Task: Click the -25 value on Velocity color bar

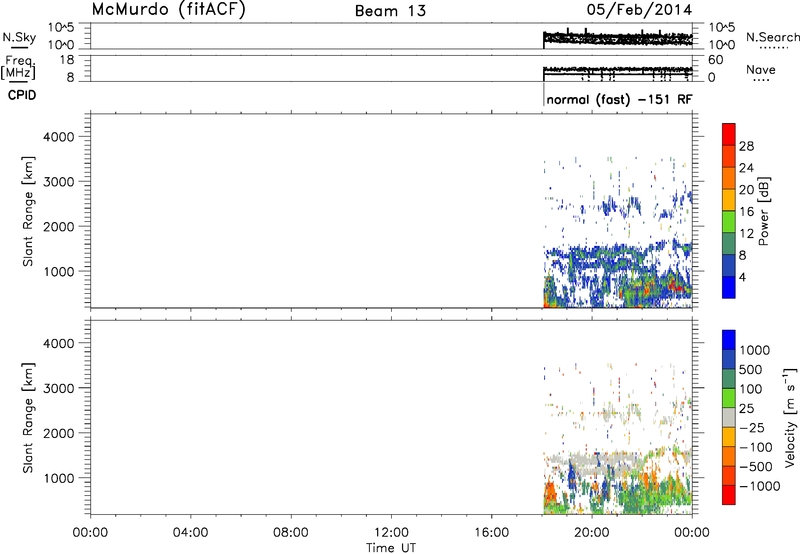Action: (x=752, y=428)
